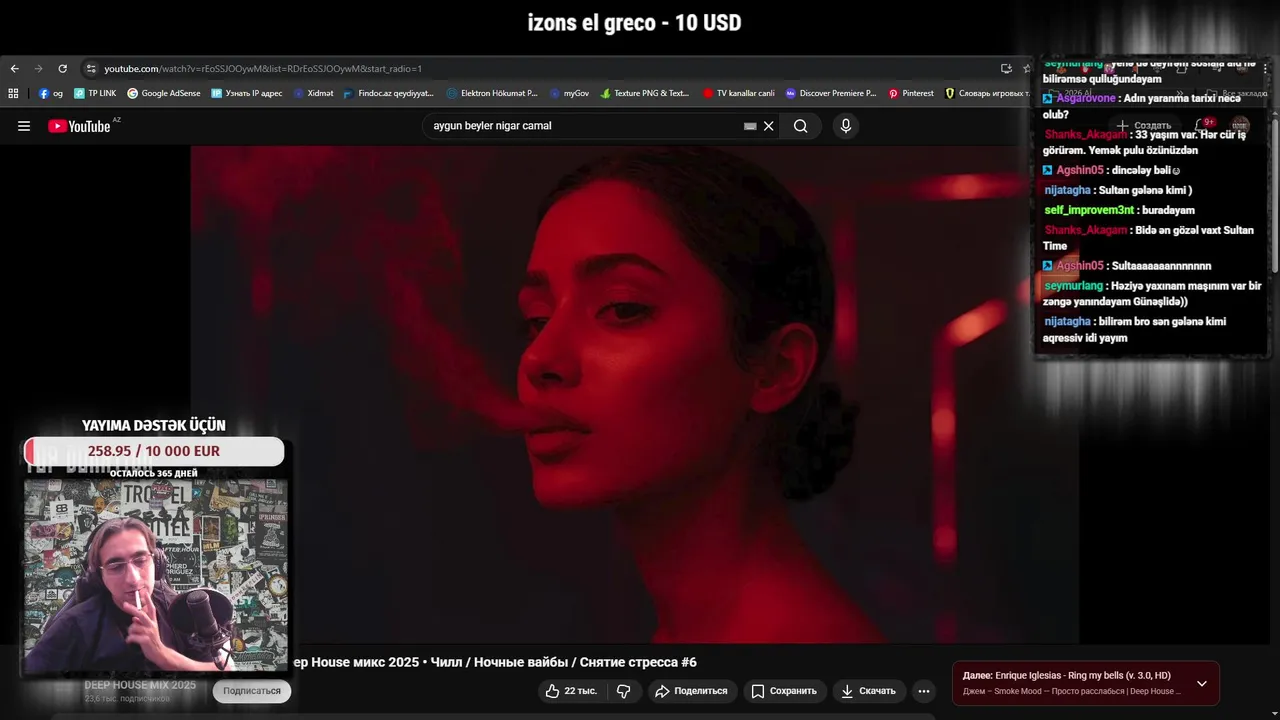Click Agshin05's 'dincələy bəli' message
The height and width of the screenshot is (720, 1280).
coord(1111,170)
